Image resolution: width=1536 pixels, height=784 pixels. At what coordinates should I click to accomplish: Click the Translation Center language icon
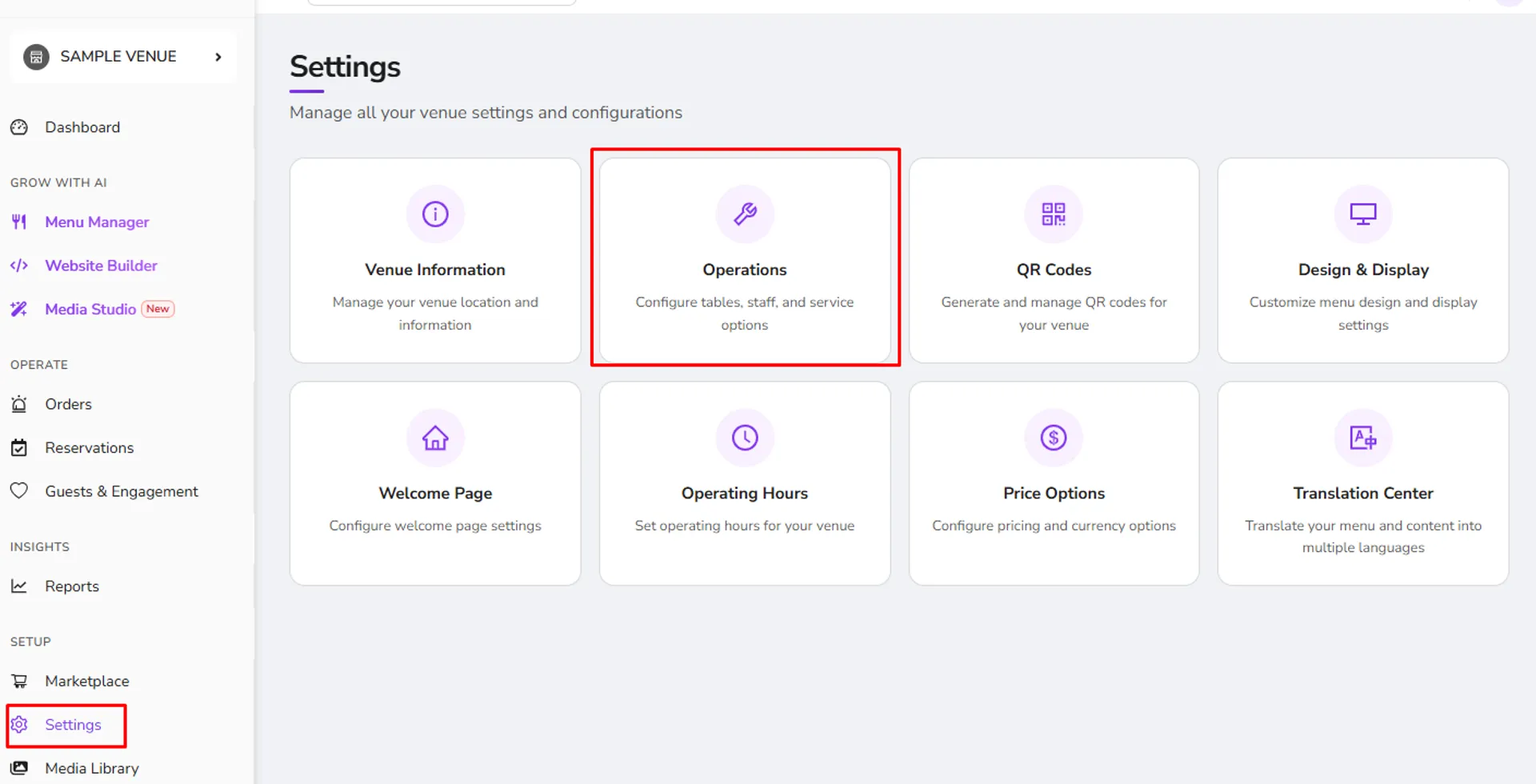pos(1363,438)
